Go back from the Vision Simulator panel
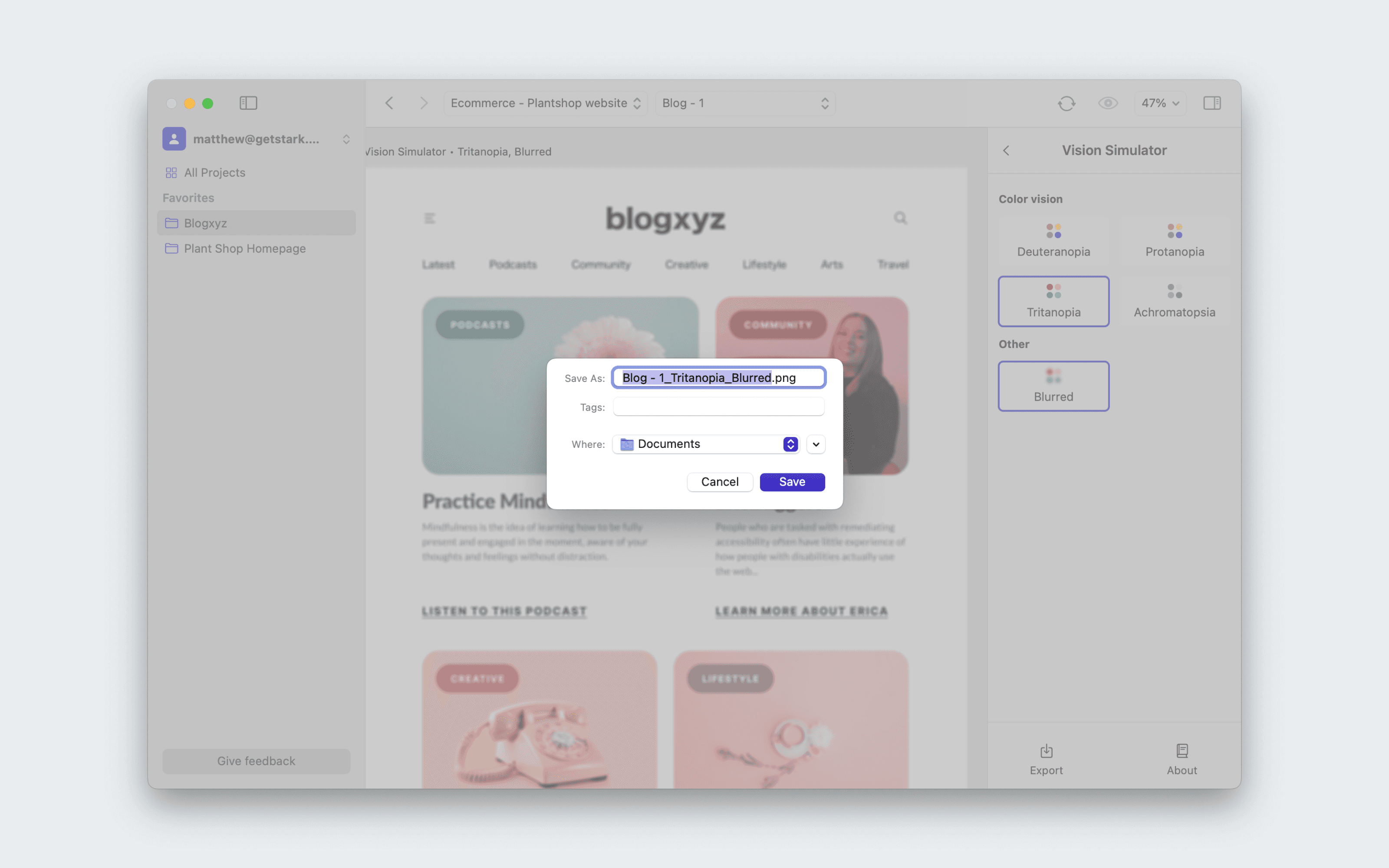This screenshot has width=1389, height=868. click(1006, 151)
